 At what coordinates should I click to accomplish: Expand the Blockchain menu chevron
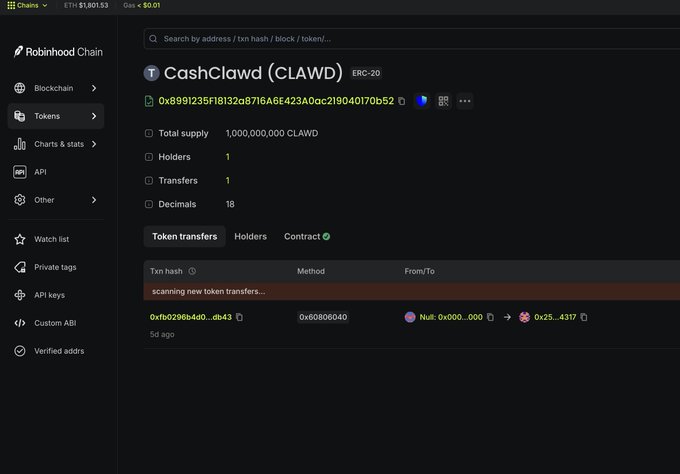click(94, 88)
